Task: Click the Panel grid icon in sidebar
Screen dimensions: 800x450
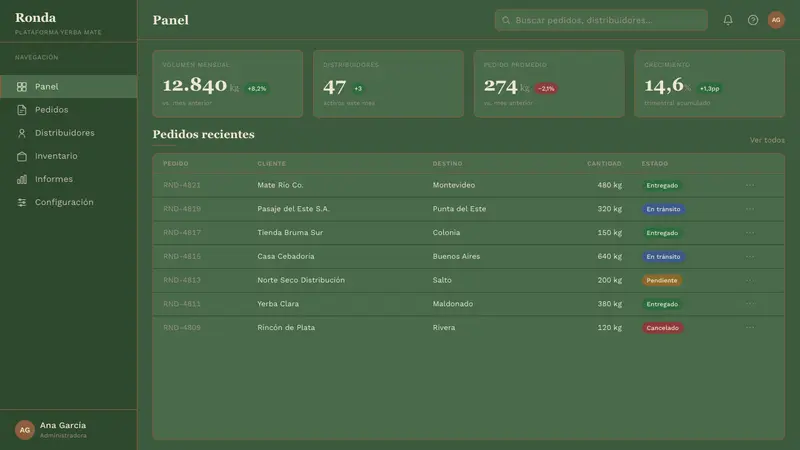Action: coord(21,87)
